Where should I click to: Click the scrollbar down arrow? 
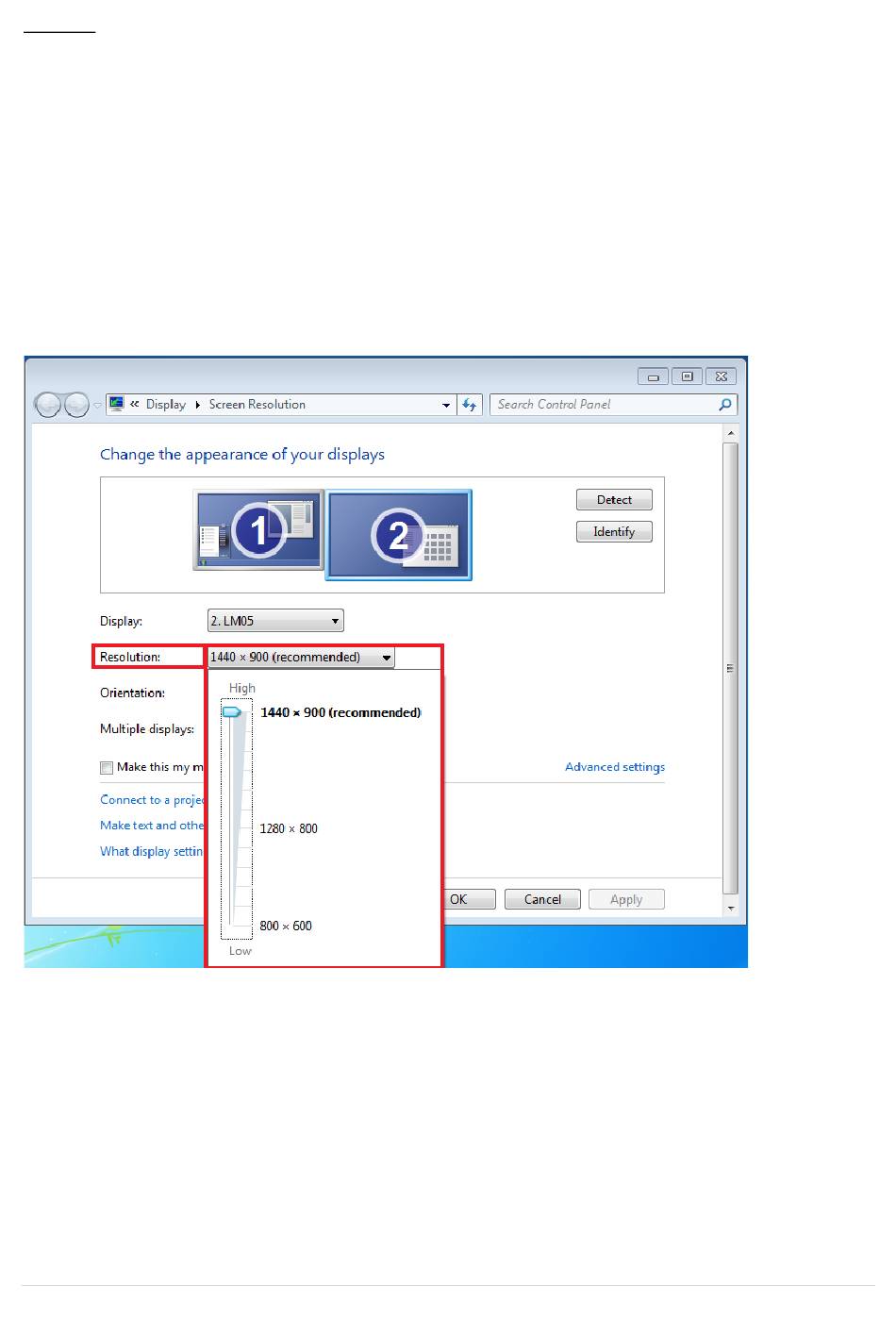tap(730, 908)
